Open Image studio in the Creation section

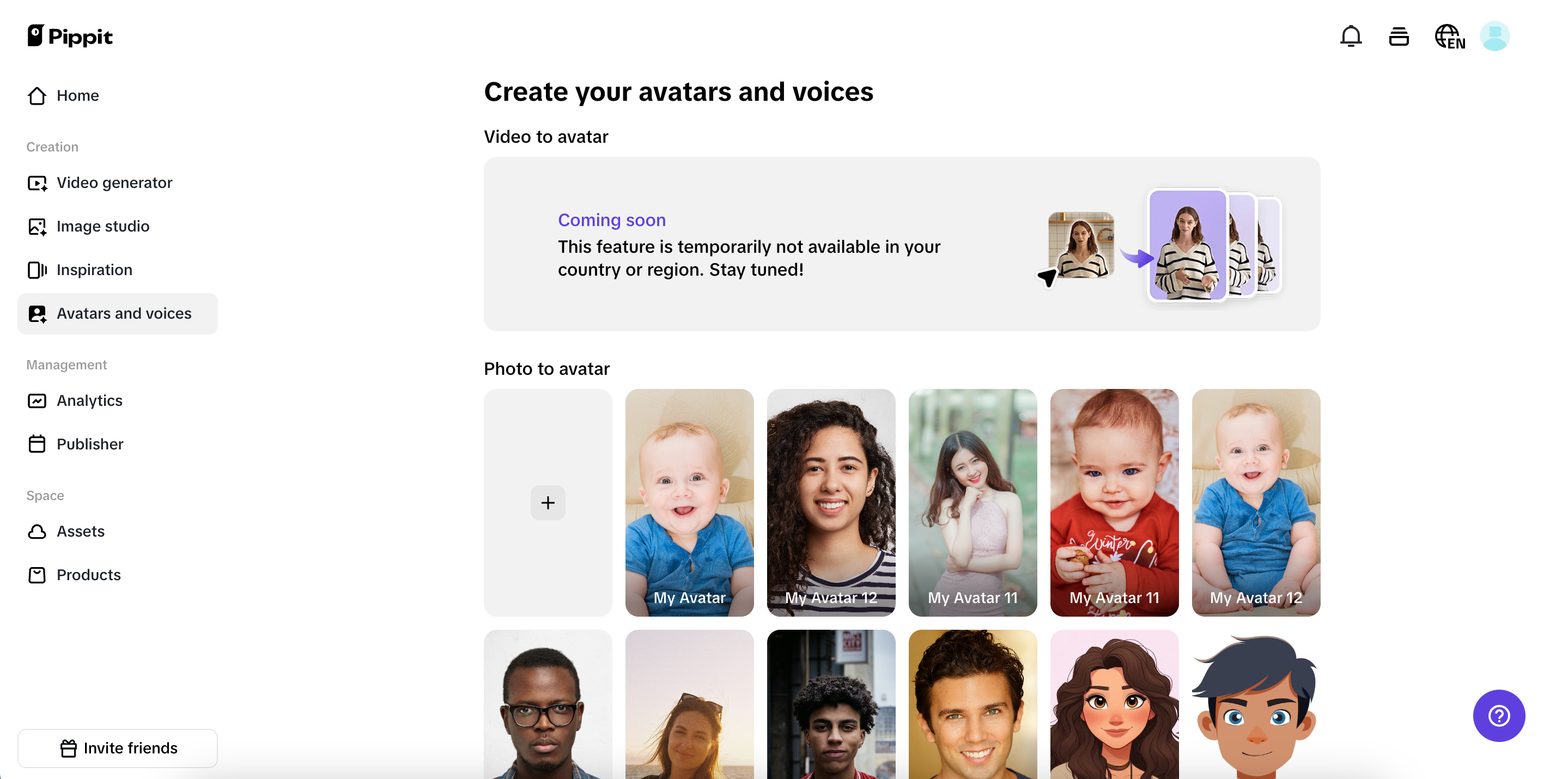pyautogui.click(x=103, y=226)
